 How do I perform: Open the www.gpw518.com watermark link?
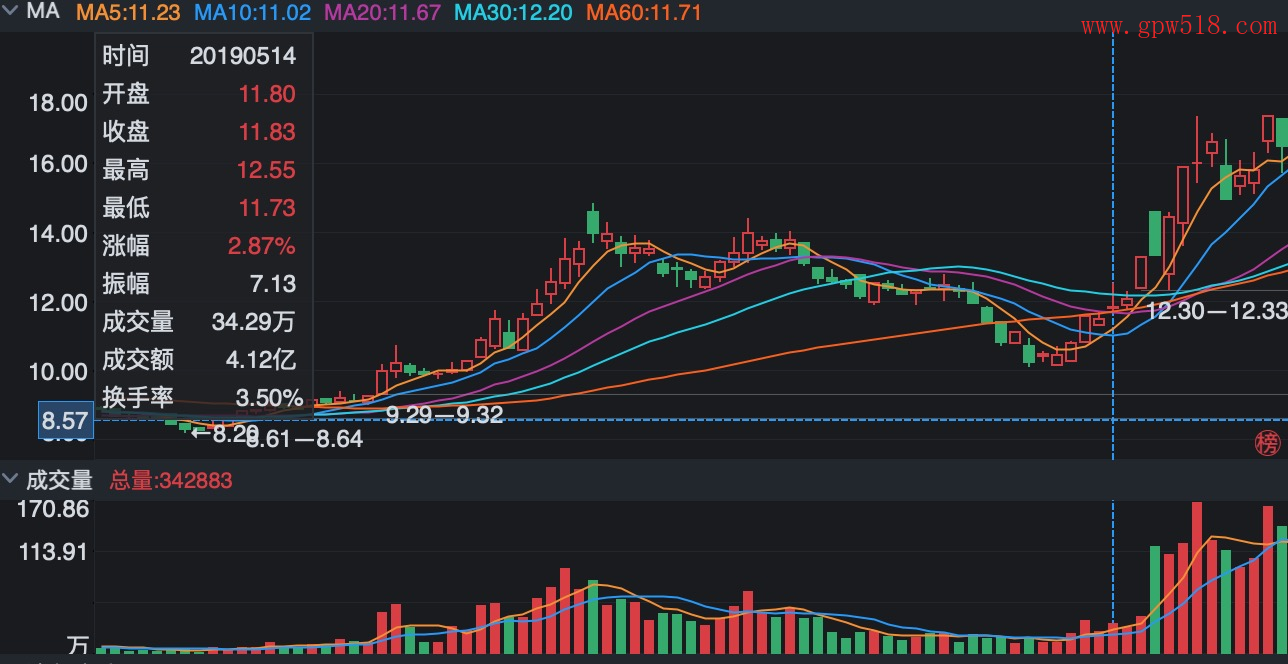[x=1179, y=27]
